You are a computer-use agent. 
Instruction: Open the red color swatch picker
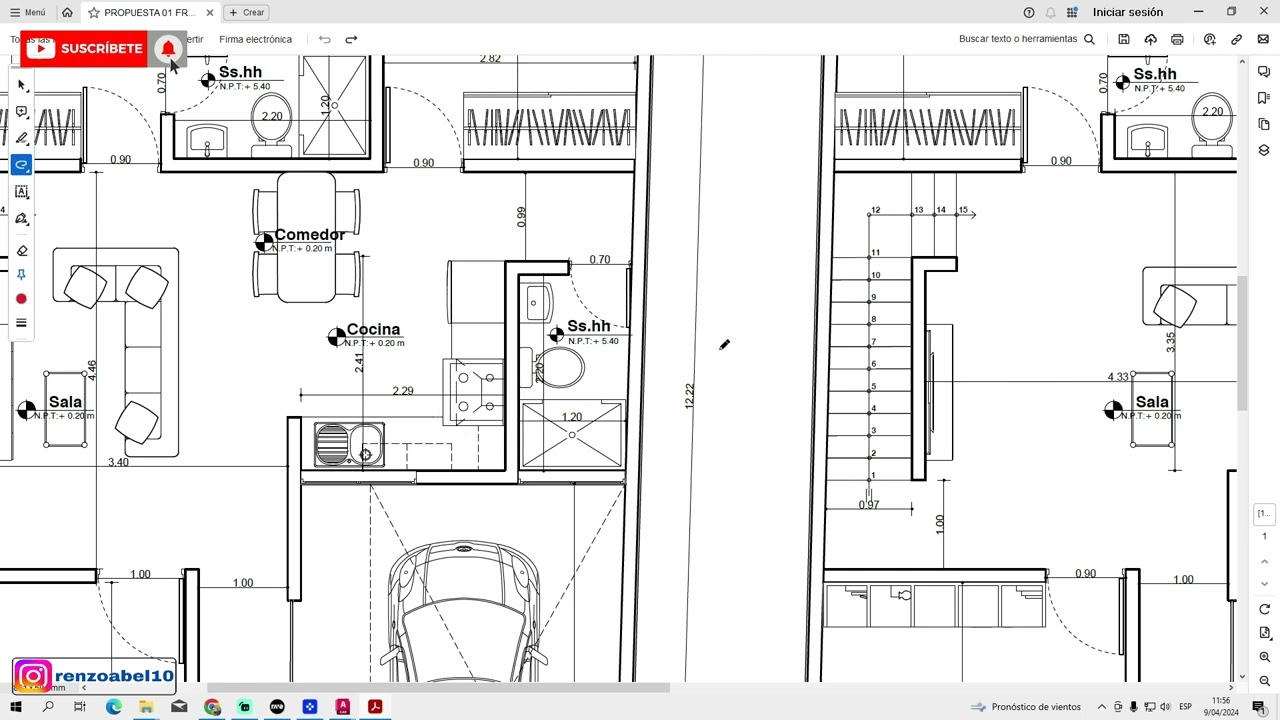pos(21,299)
